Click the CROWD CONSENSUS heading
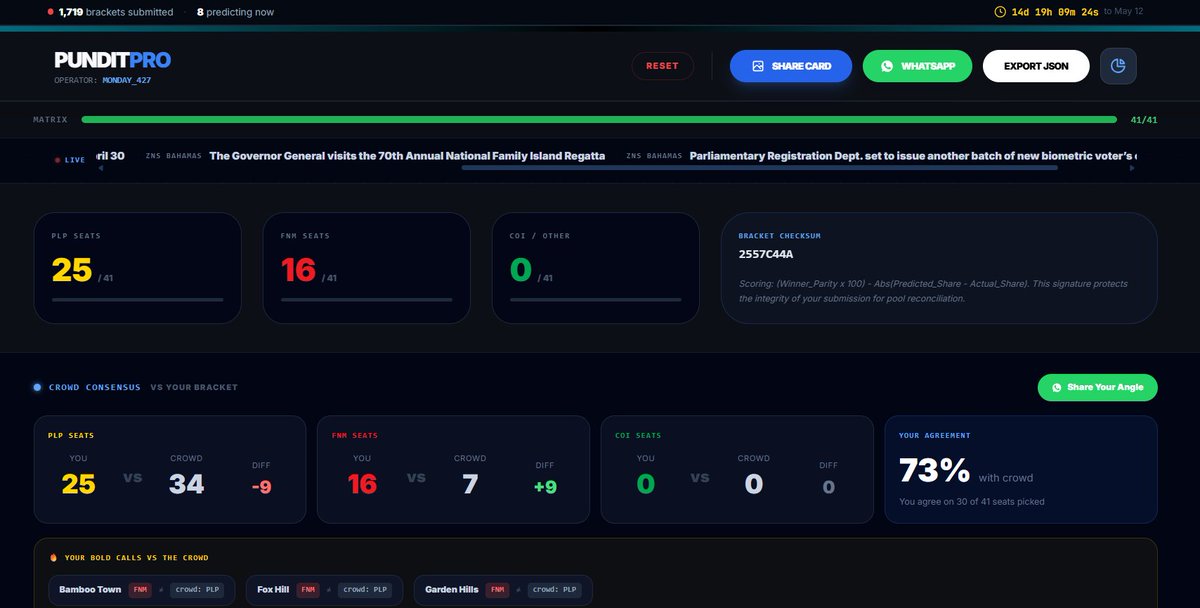This screenshot has width=1200, height=608. [x=95, y=387]
